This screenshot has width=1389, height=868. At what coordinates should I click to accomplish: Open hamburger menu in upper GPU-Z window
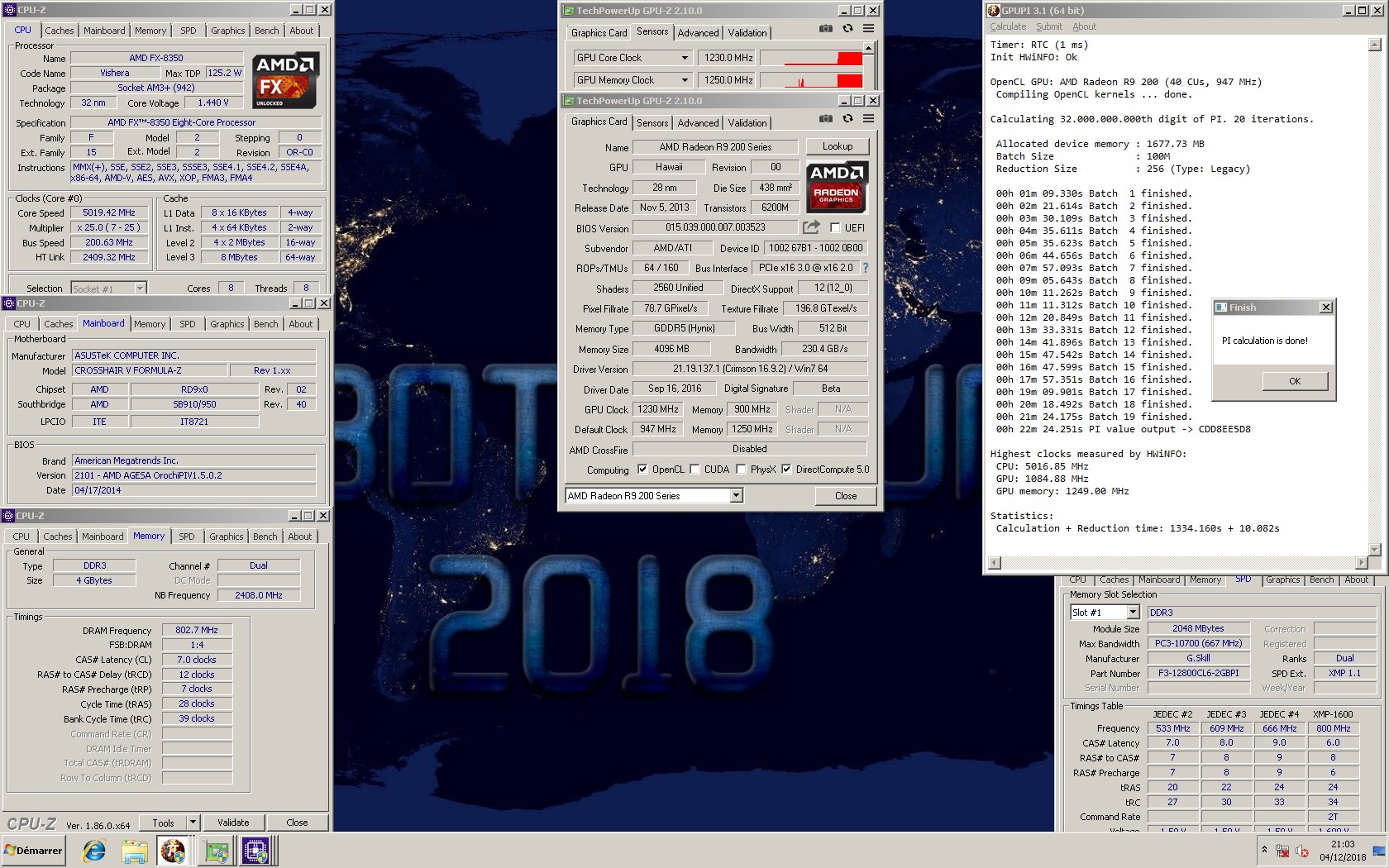[868, 28]
